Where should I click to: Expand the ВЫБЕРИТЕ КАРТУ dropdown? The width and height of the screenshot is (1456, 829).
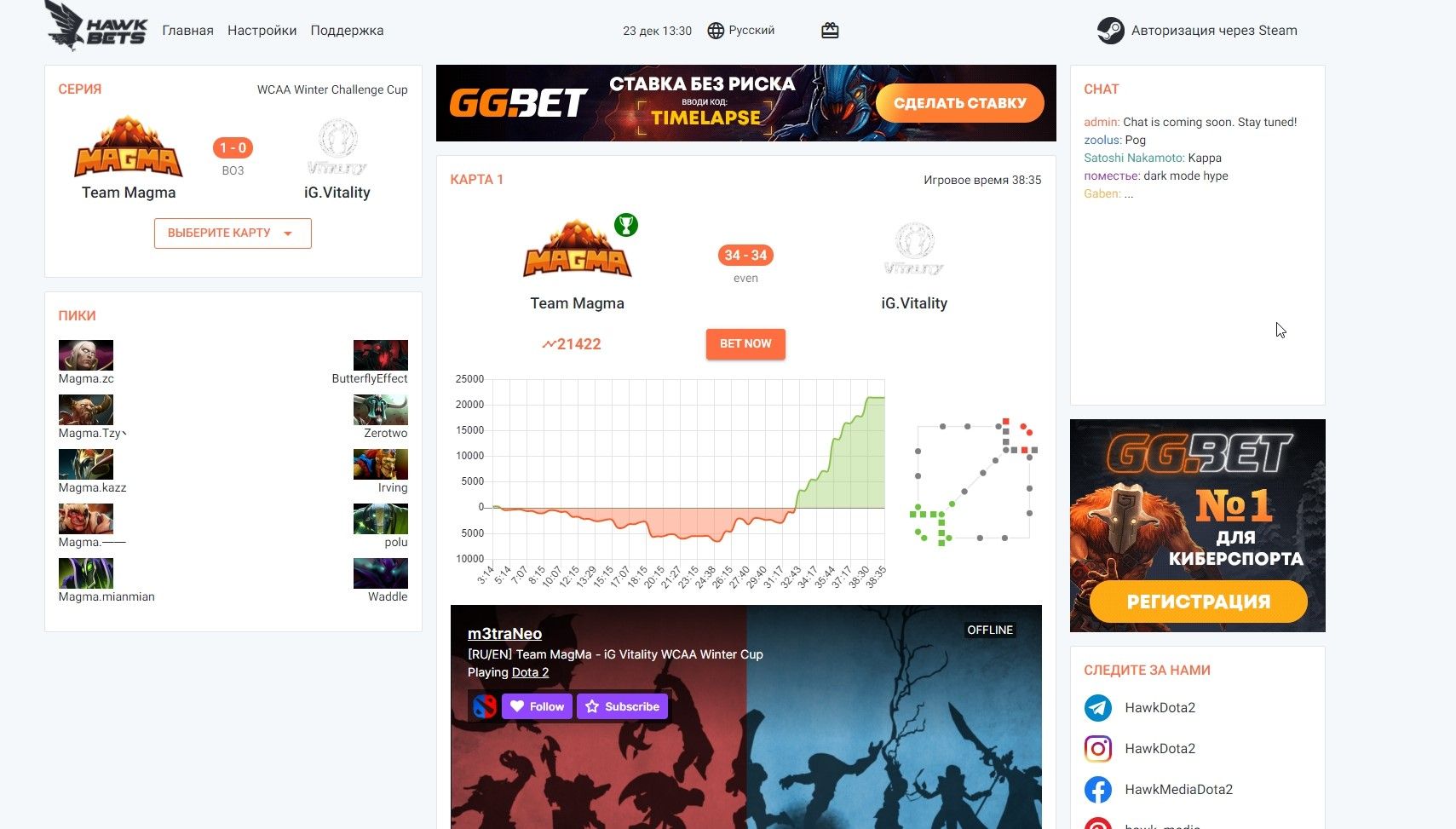[x=233, y=233]
